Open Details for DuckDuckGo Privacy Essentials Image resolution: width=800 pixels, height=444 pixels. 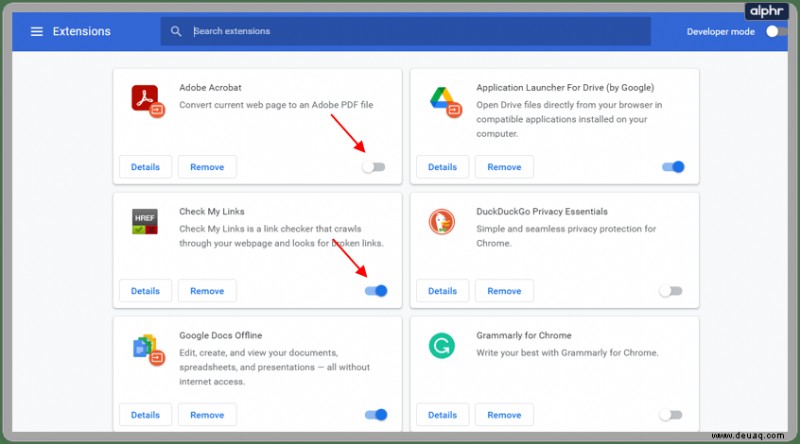click(x=442, y=291)
